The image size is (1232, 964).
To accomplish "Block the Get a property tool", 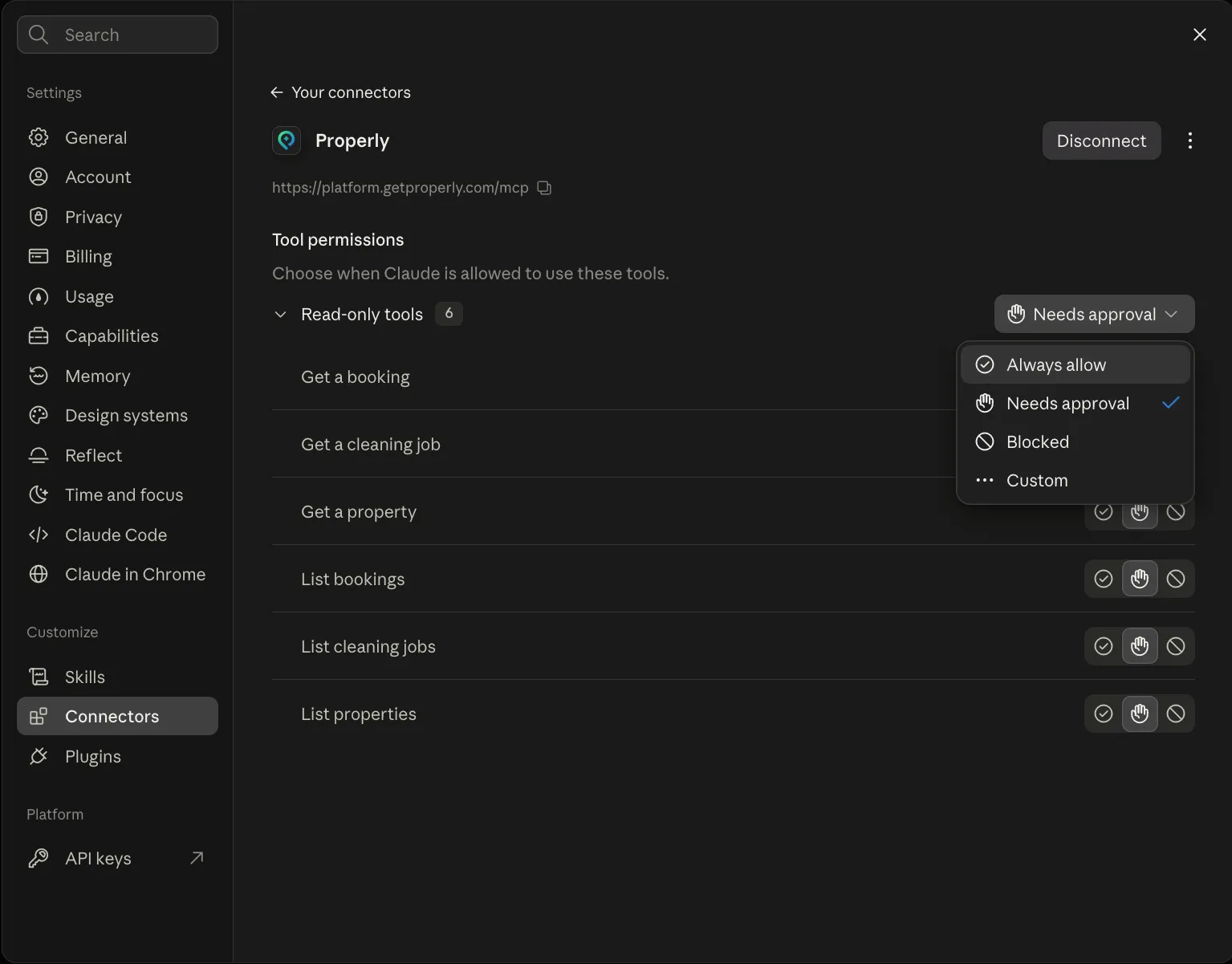I will [1176, 512].
